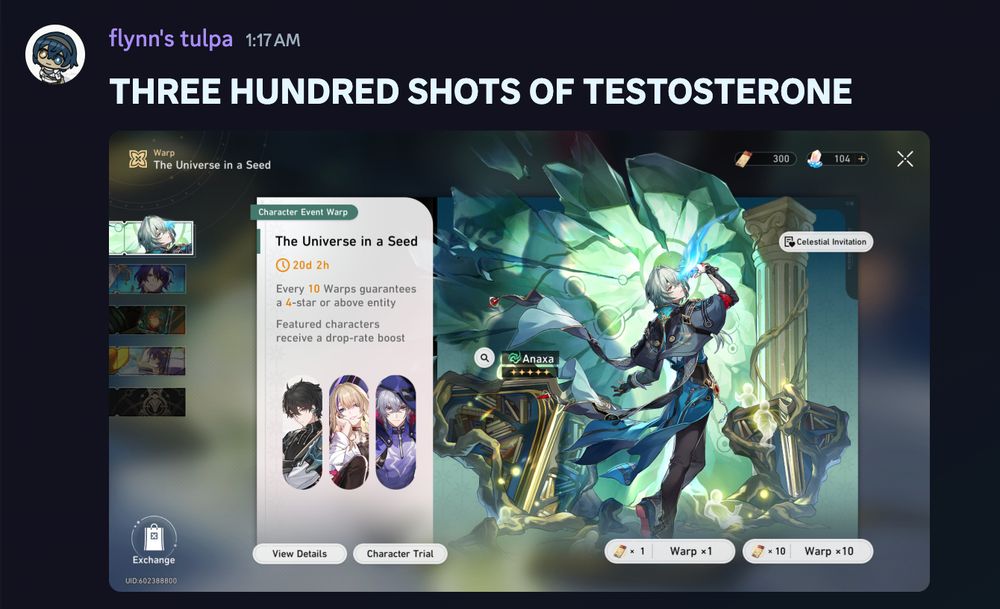Click flynn's tulpa profile avatar

(55, 54)
